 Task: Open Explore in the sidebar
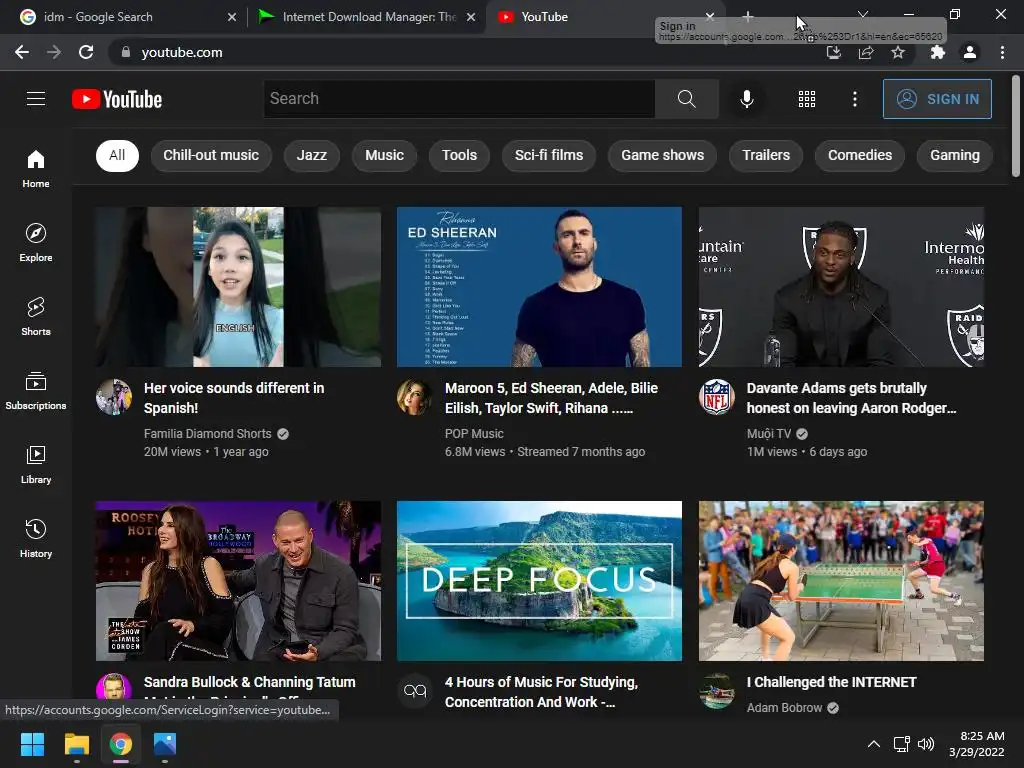[x=36, y=242]
